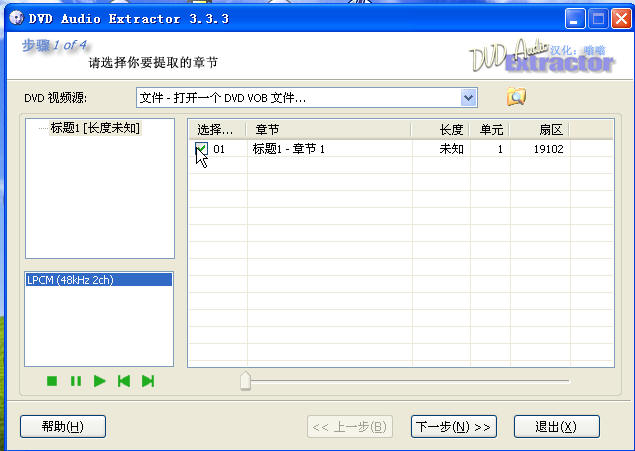This screenshot has width=635, height=451.
Task: Click the unit cell value 1
Action: (x=500, y=149)
